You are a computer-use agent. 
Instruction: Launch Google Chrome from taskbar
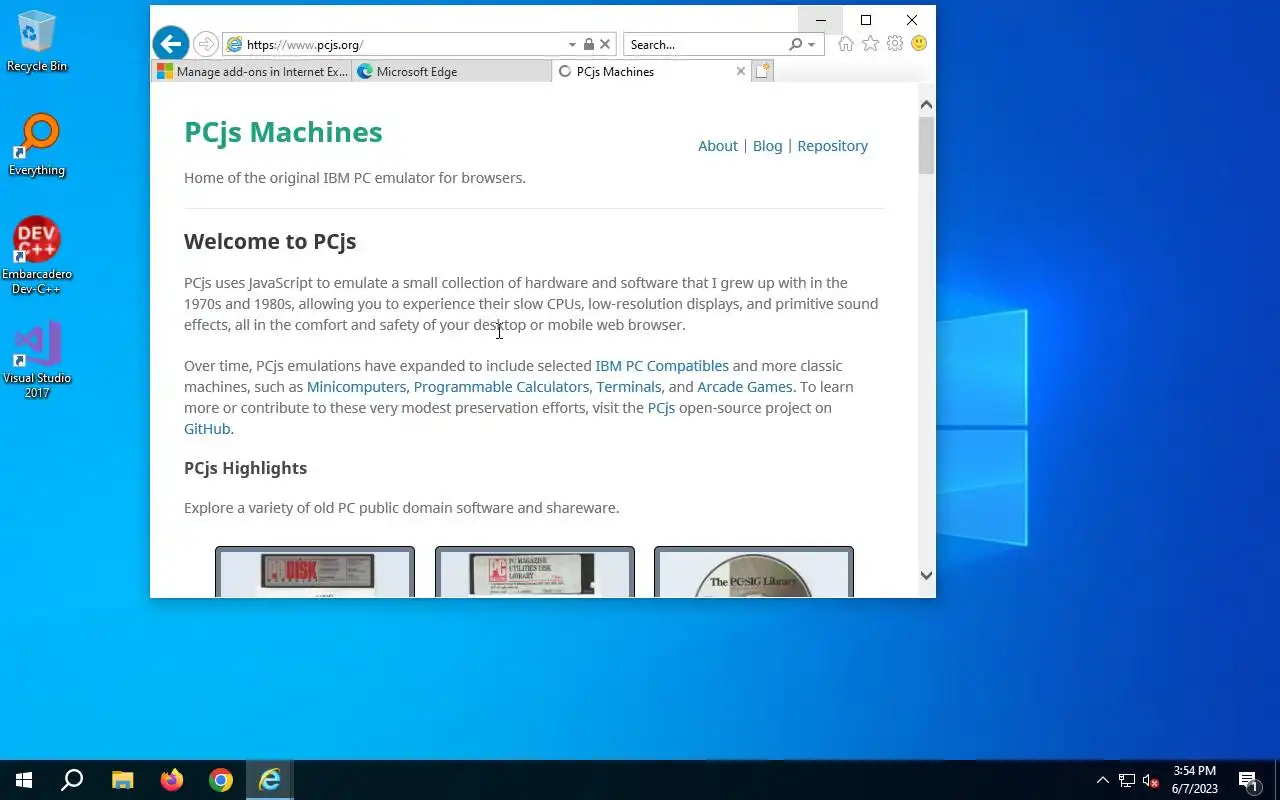point(221,780)
